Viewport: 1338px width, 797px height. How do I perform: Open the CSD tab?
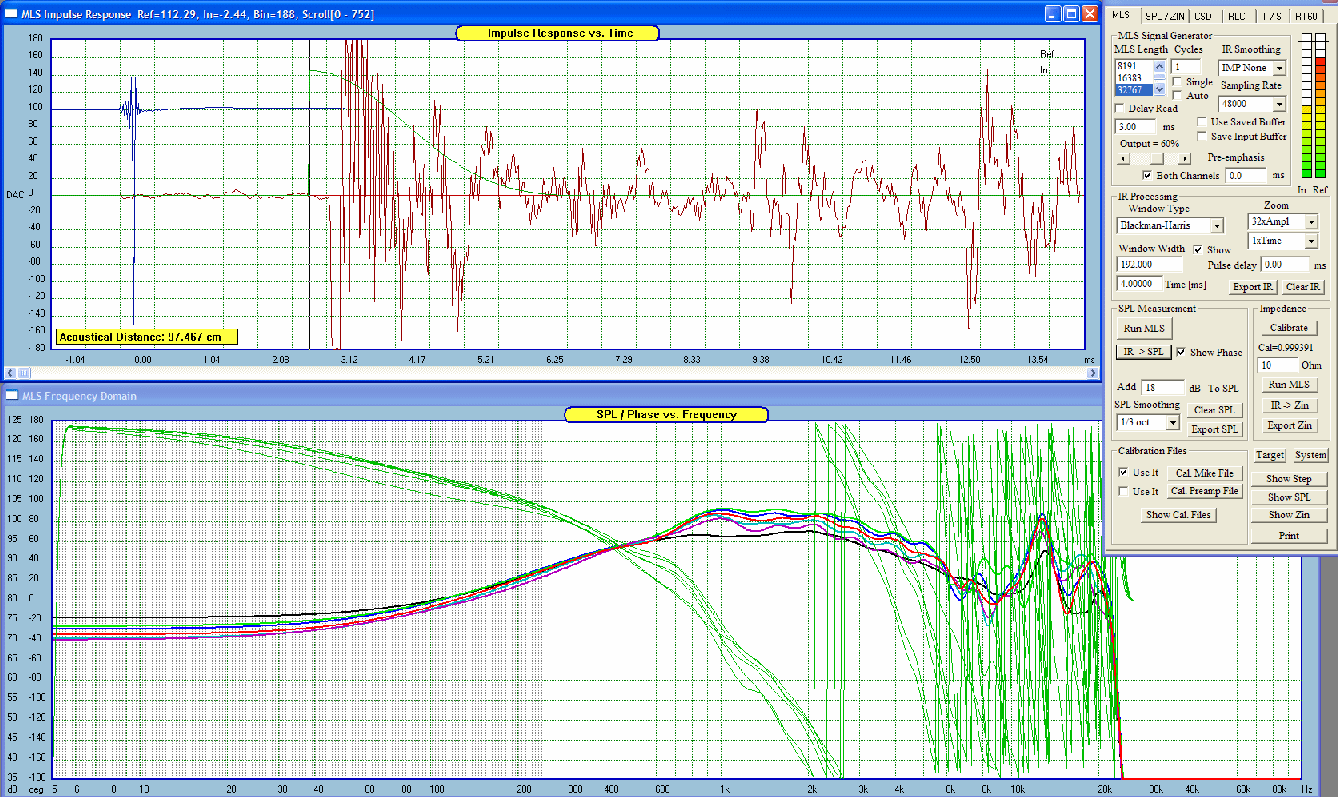click(1203, 16)
